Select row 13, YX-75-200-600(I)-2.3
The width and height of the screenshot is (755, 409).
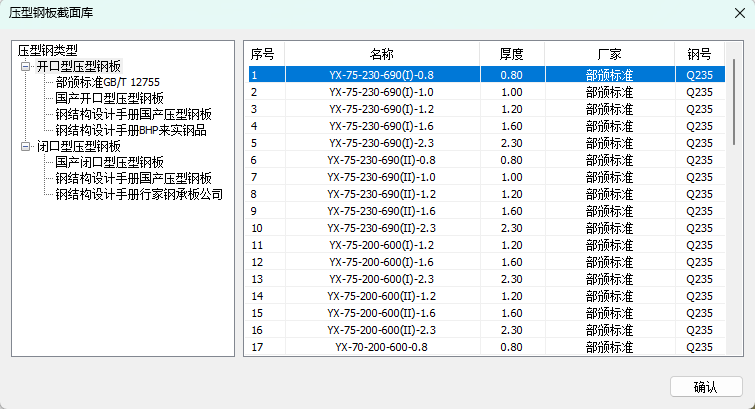382,279
